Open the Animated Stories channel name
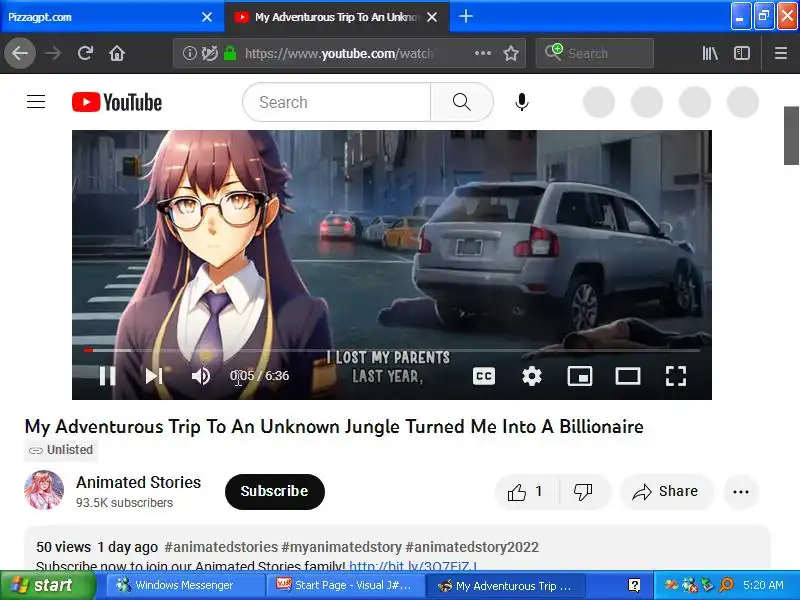 (138, 482)
